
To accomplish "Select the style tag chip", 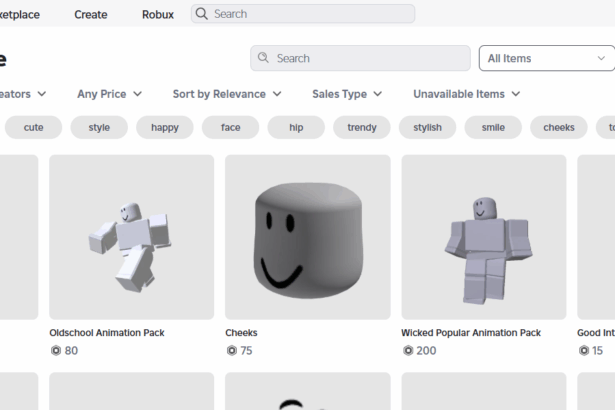I will (x=99, y=128).
